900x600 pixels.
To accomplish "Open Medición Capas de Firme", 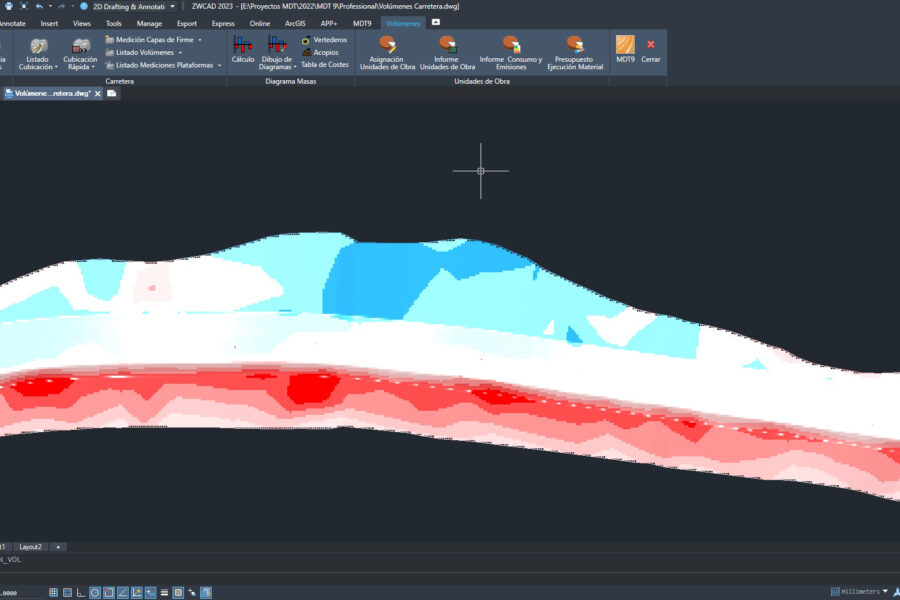I will click(149, 40).
